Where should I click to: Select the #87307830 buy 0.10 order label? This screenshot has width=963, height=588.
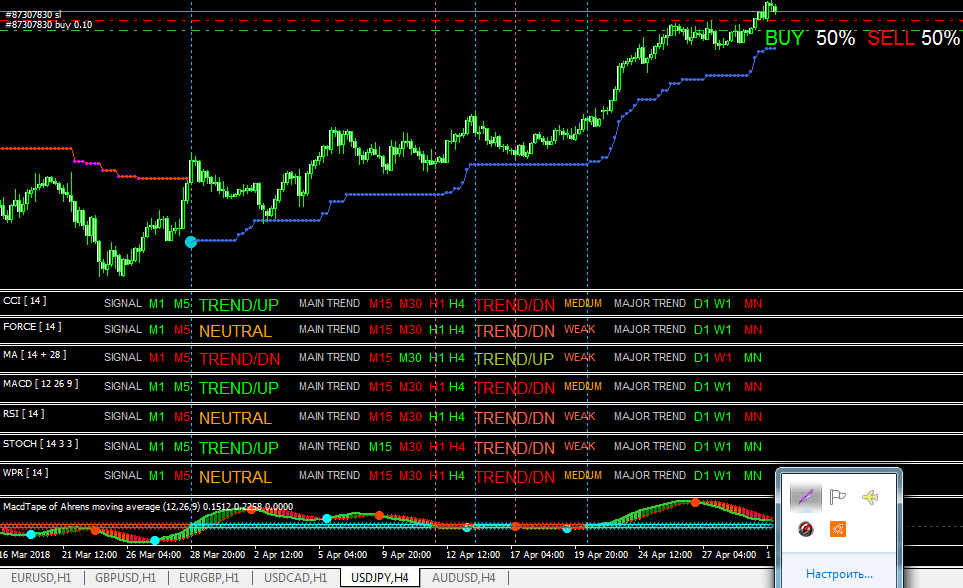click(x=49, y=25)
